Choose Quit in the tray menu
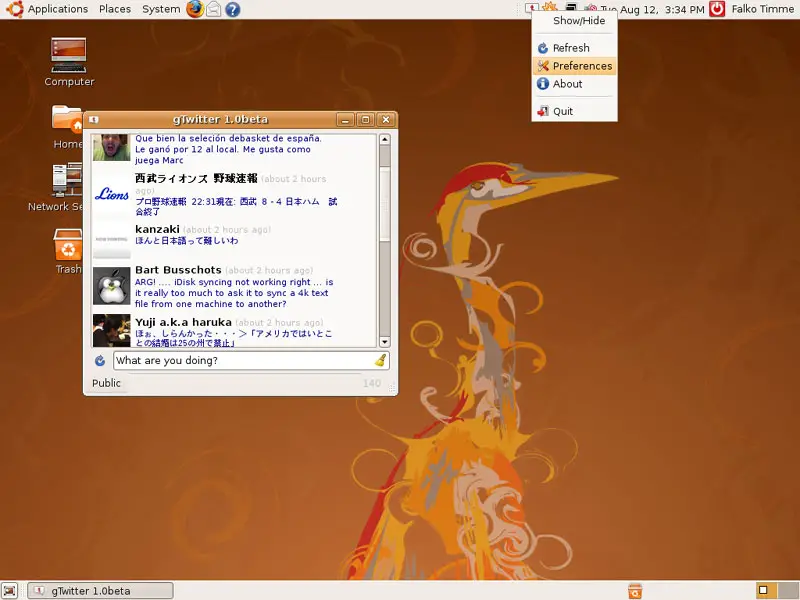The height and width of the screenshot is (600, 800). click(574, 111)
